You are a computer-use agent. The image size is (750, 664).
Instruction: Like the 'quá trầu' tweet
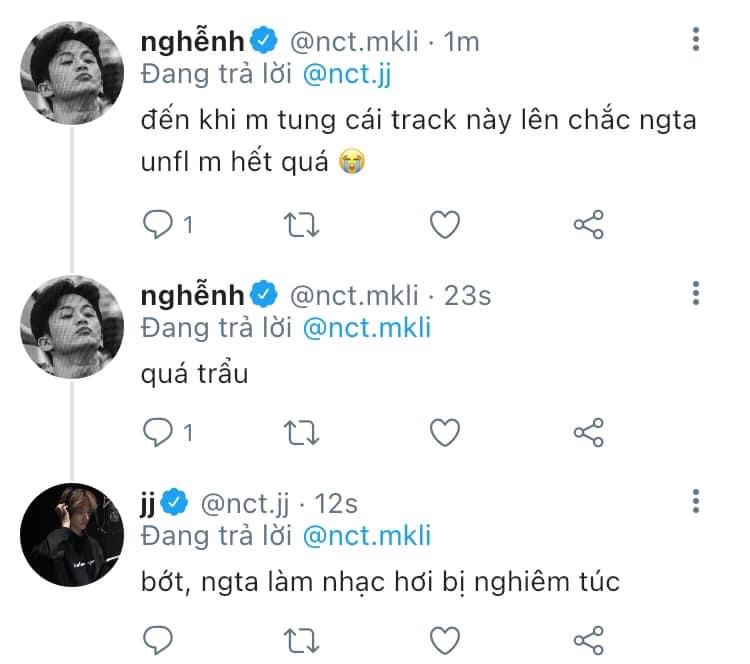coord(444,432)
